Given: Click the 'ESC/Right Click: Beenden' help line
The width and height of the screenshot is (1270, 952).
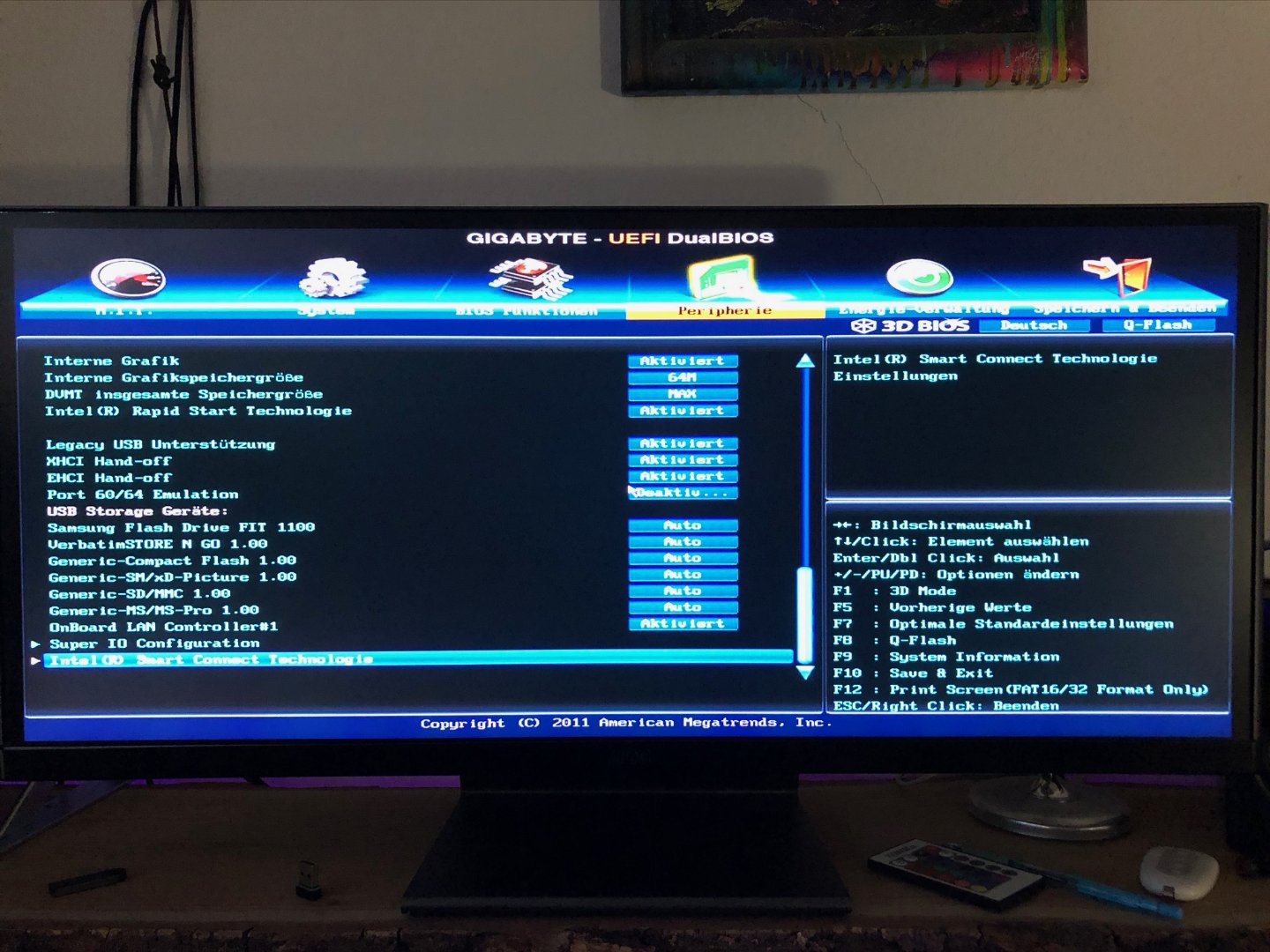Looking at the screenshot, I should point(946,705).
